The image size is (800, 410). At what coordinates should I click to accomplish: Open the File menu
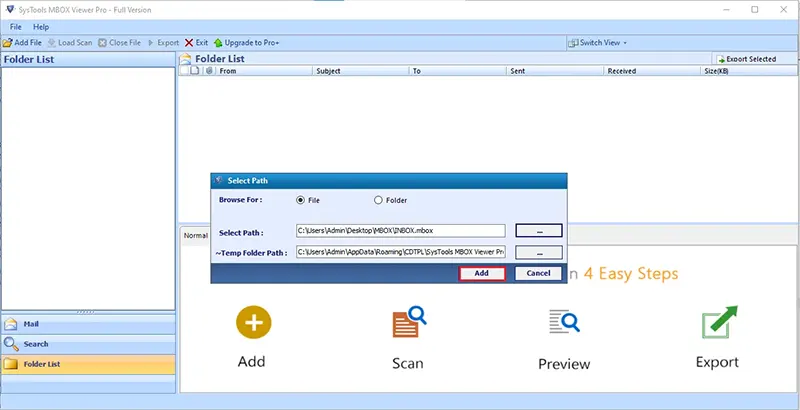click(x=16, y=27)
